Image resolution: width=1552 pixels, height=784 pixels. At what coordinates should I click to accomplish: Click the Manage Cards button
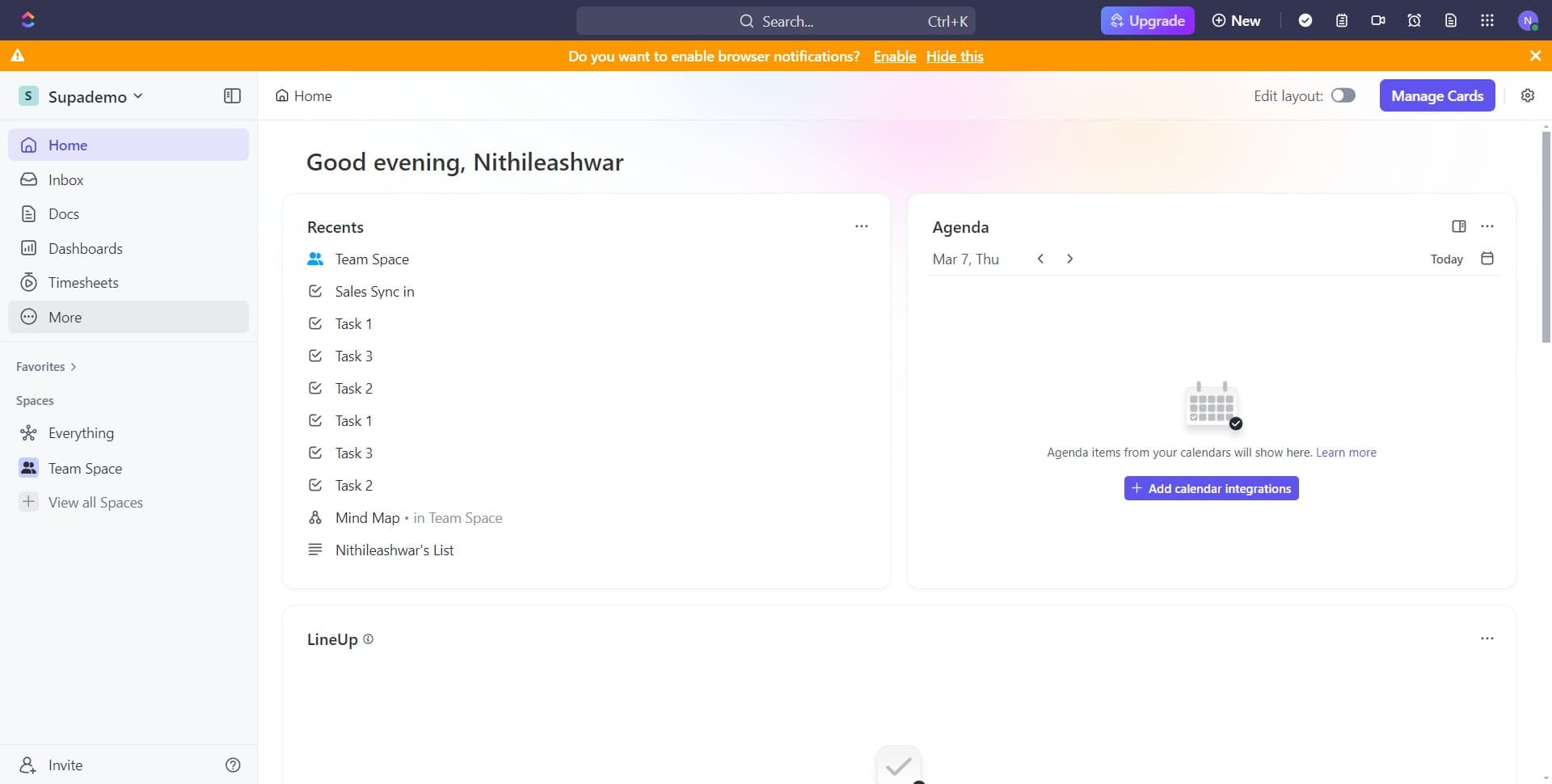tap(1437, 95)
